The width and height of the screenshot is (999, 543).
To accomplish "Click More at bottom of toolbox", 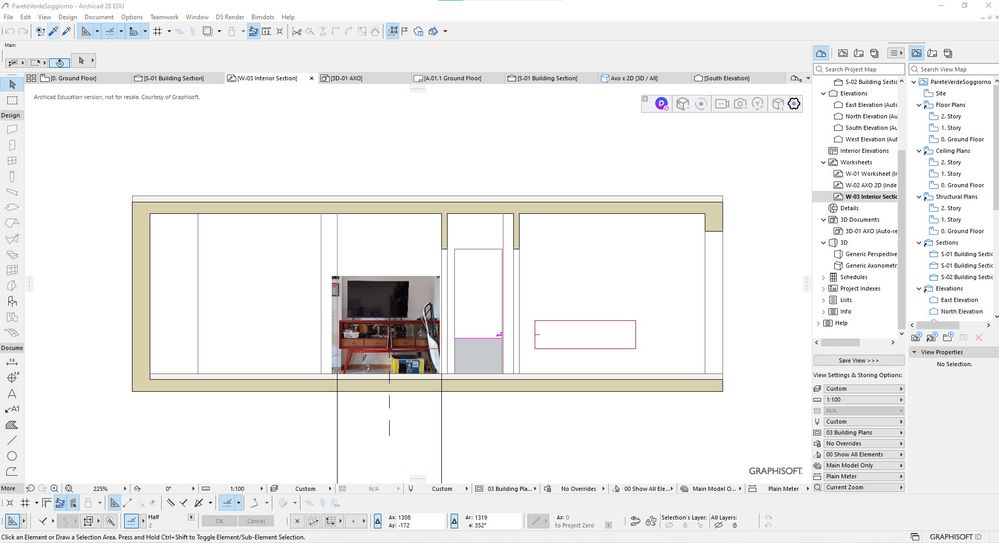I will click(x=8, y=488).
